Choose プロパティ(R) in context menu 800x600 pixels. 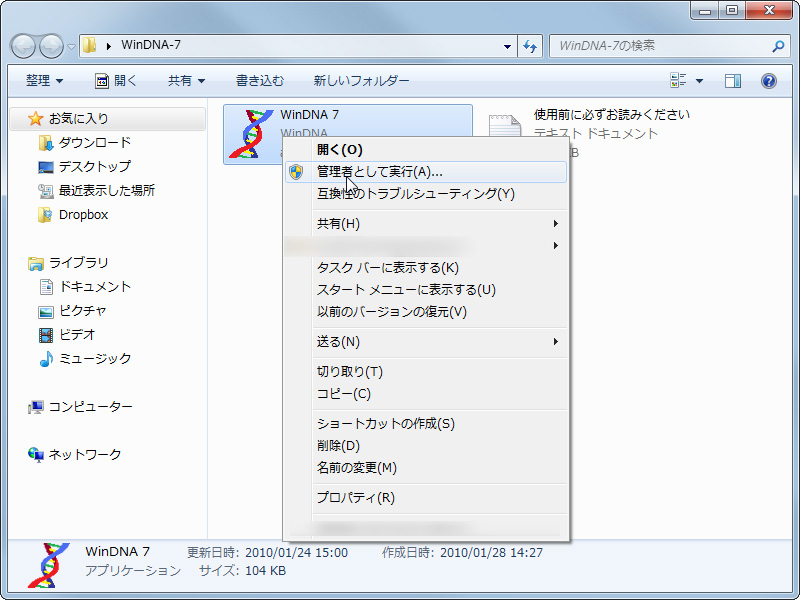coord(426,497)
